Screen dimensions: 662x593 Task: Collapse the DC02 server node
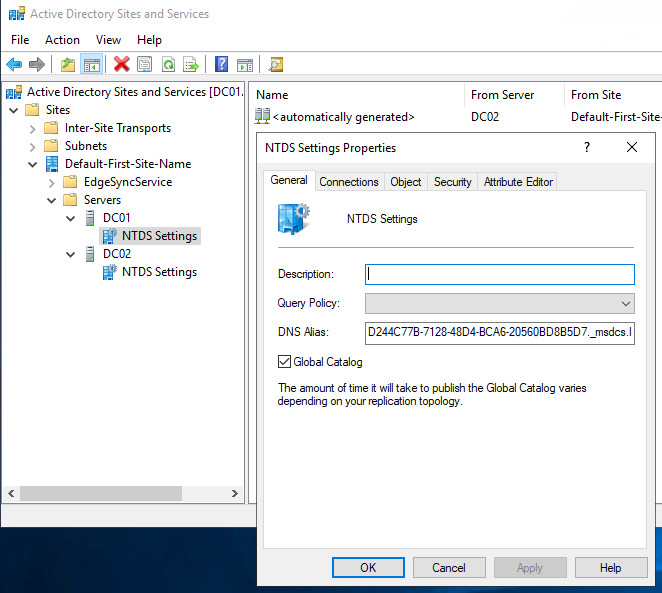click(x=71, y=255)
